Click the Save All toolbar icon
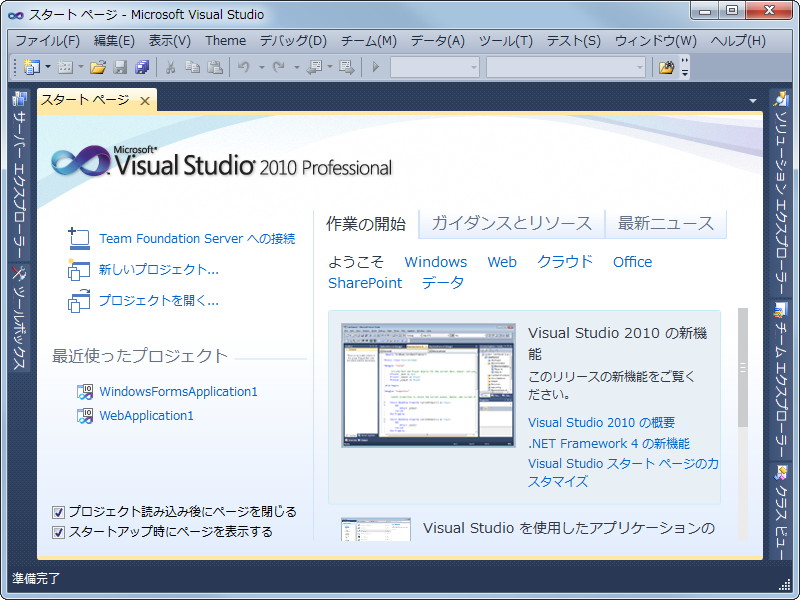This screenshot has height=600, width=800. point(142,67)
